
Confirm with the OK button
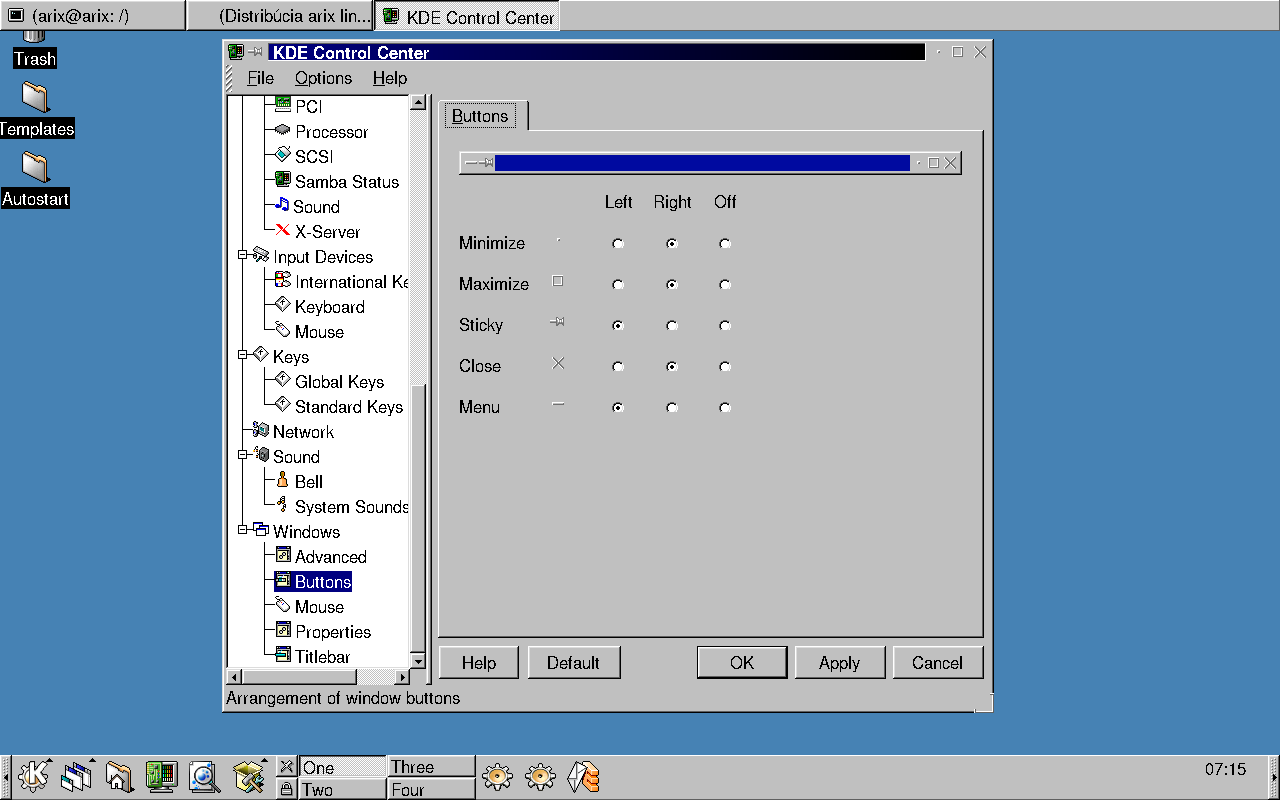point(742,662)
